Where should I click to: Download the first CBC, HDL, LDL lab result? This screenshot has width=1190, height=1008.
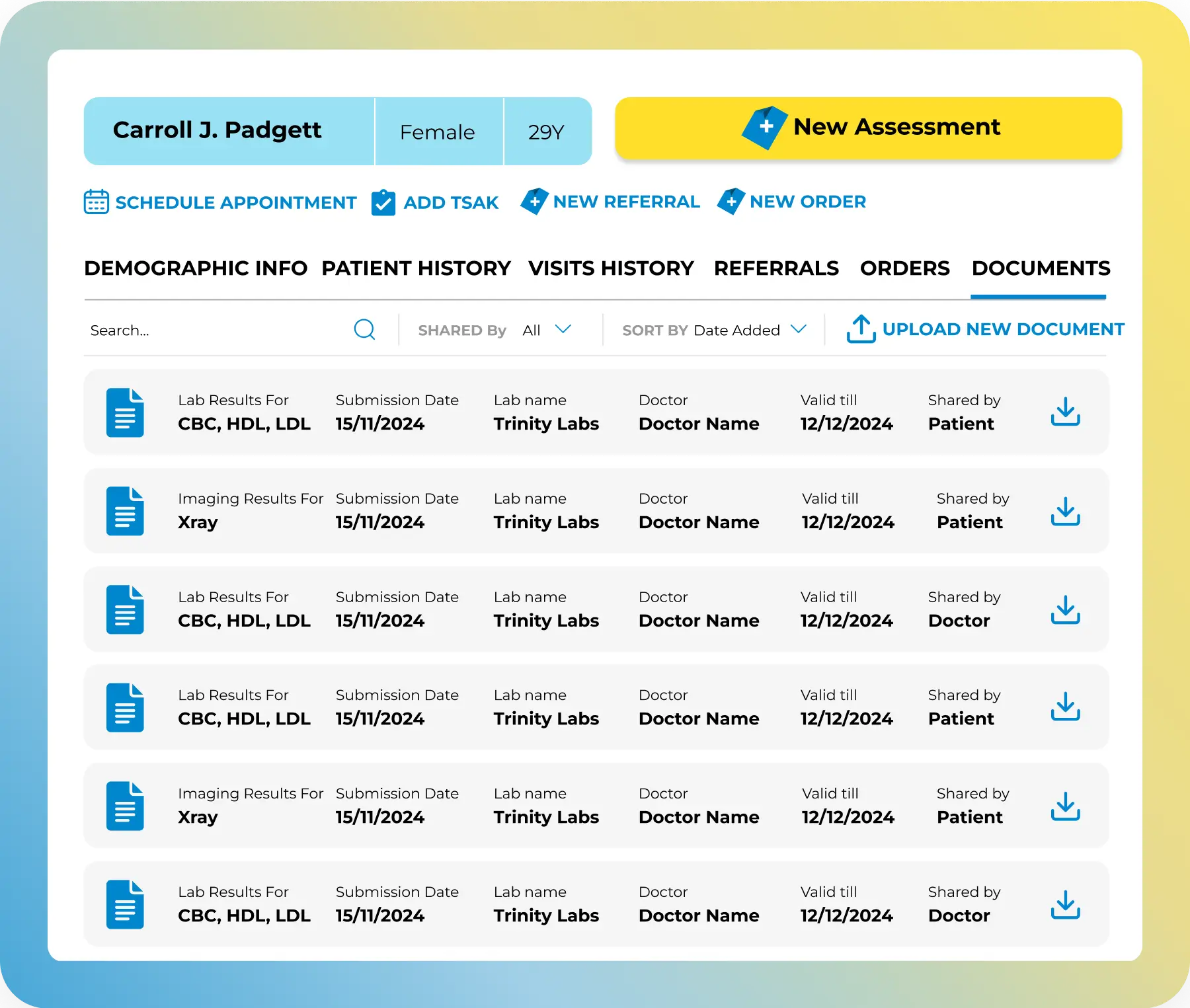[x=1065, y=412]
